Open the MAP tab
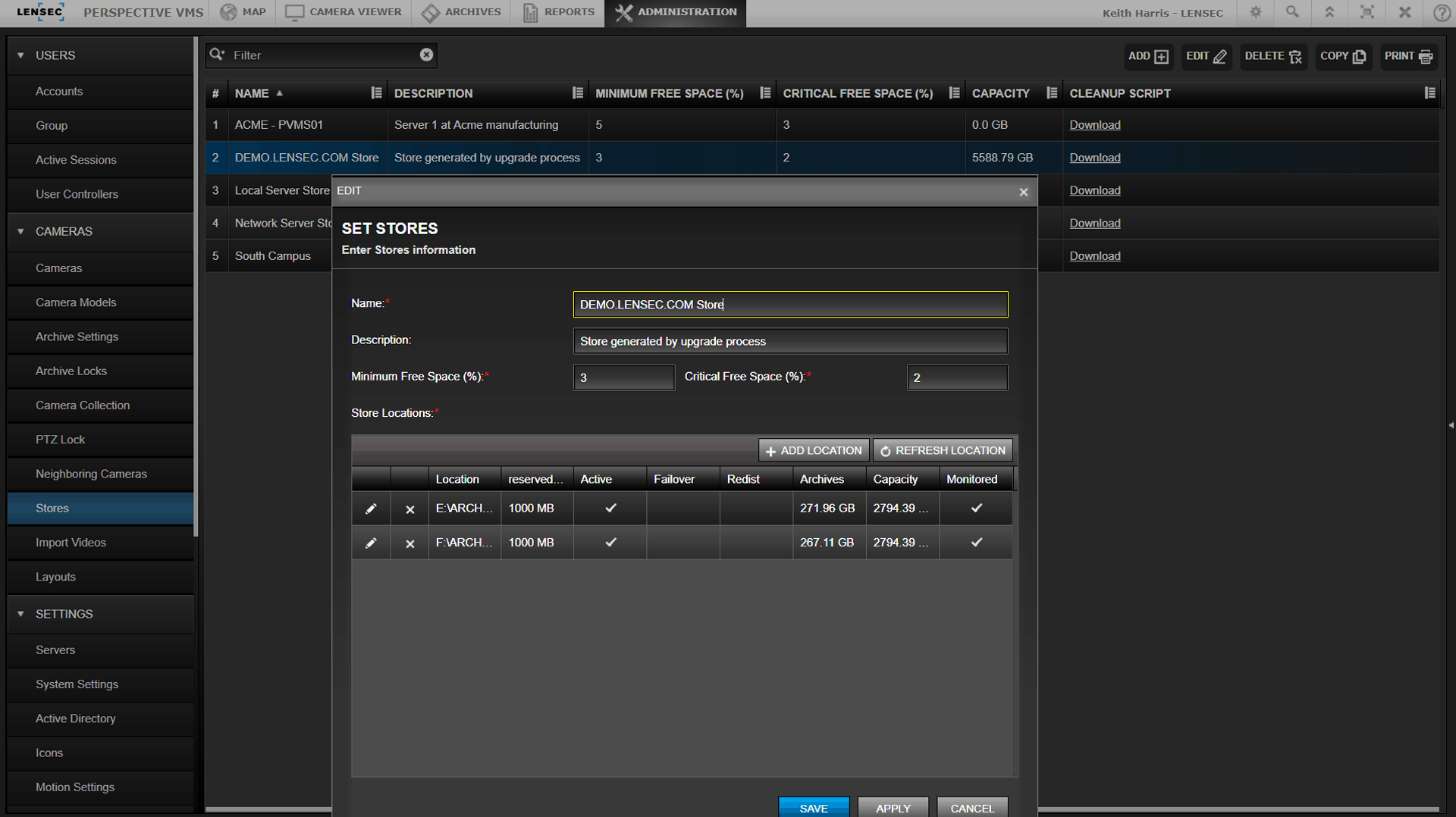The image size is (1456, 817). coord(243,12)
